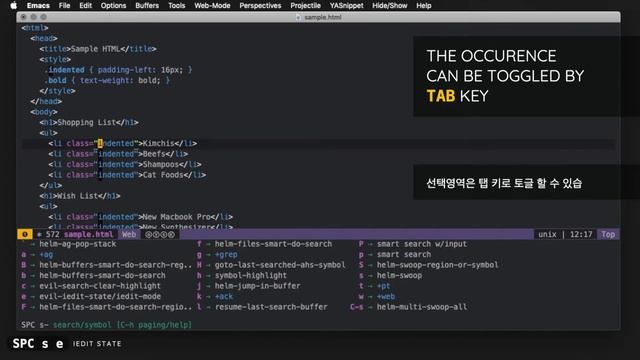Open the Web-Mode menu
Screen dimensions: 640x360
pyautogui.click(x=212, y=6)
